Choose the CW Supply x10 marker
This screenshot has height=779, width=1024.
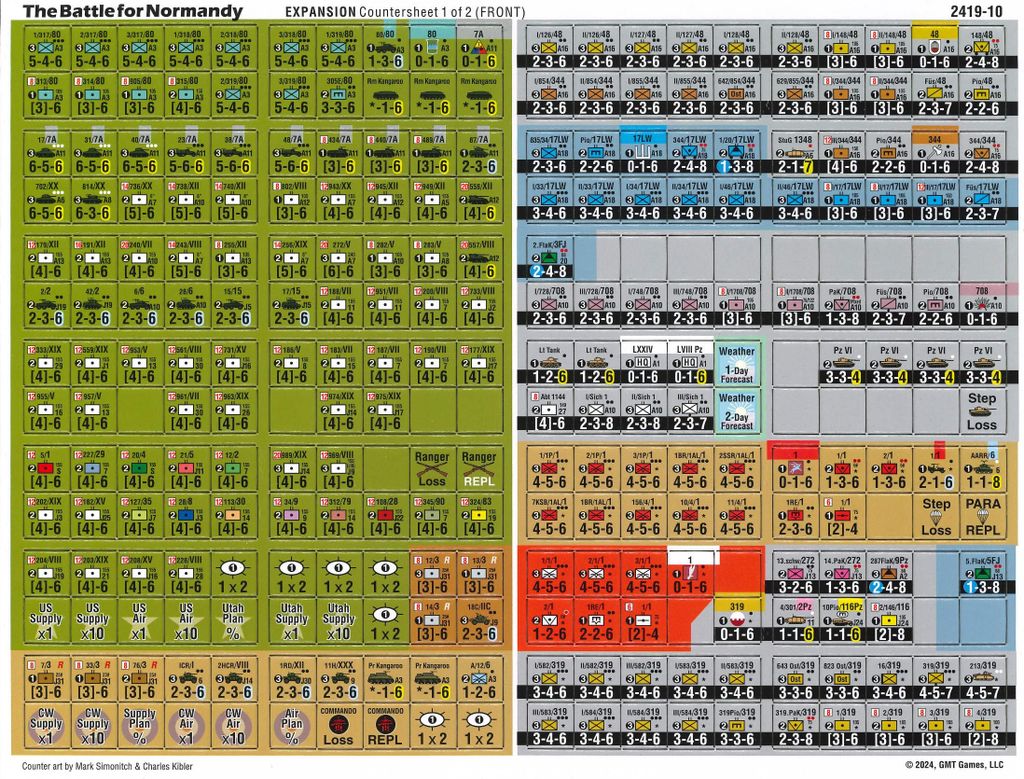pyautogui.click(x=93, y=726)
